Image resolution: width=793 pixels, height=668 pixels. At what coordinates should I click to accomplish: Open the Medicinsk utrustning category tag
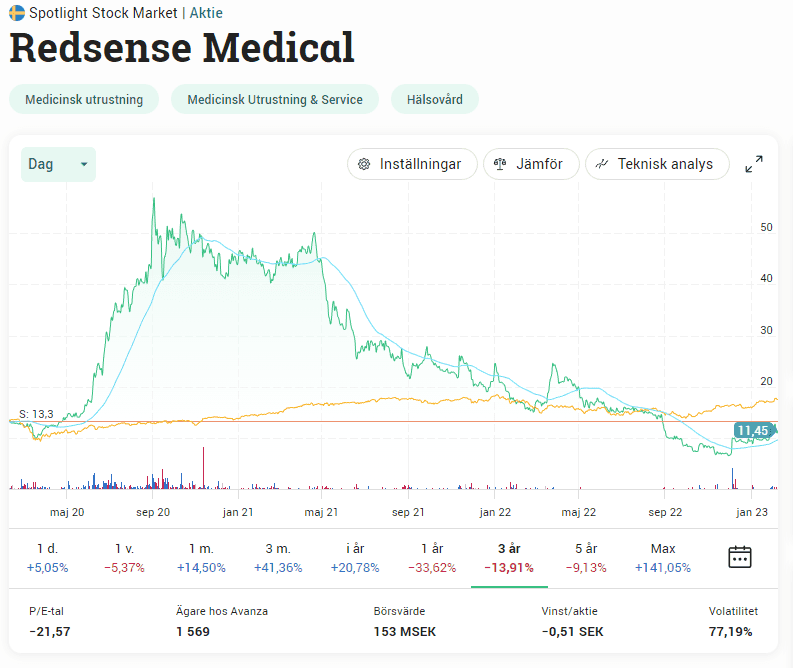[84, 99]
